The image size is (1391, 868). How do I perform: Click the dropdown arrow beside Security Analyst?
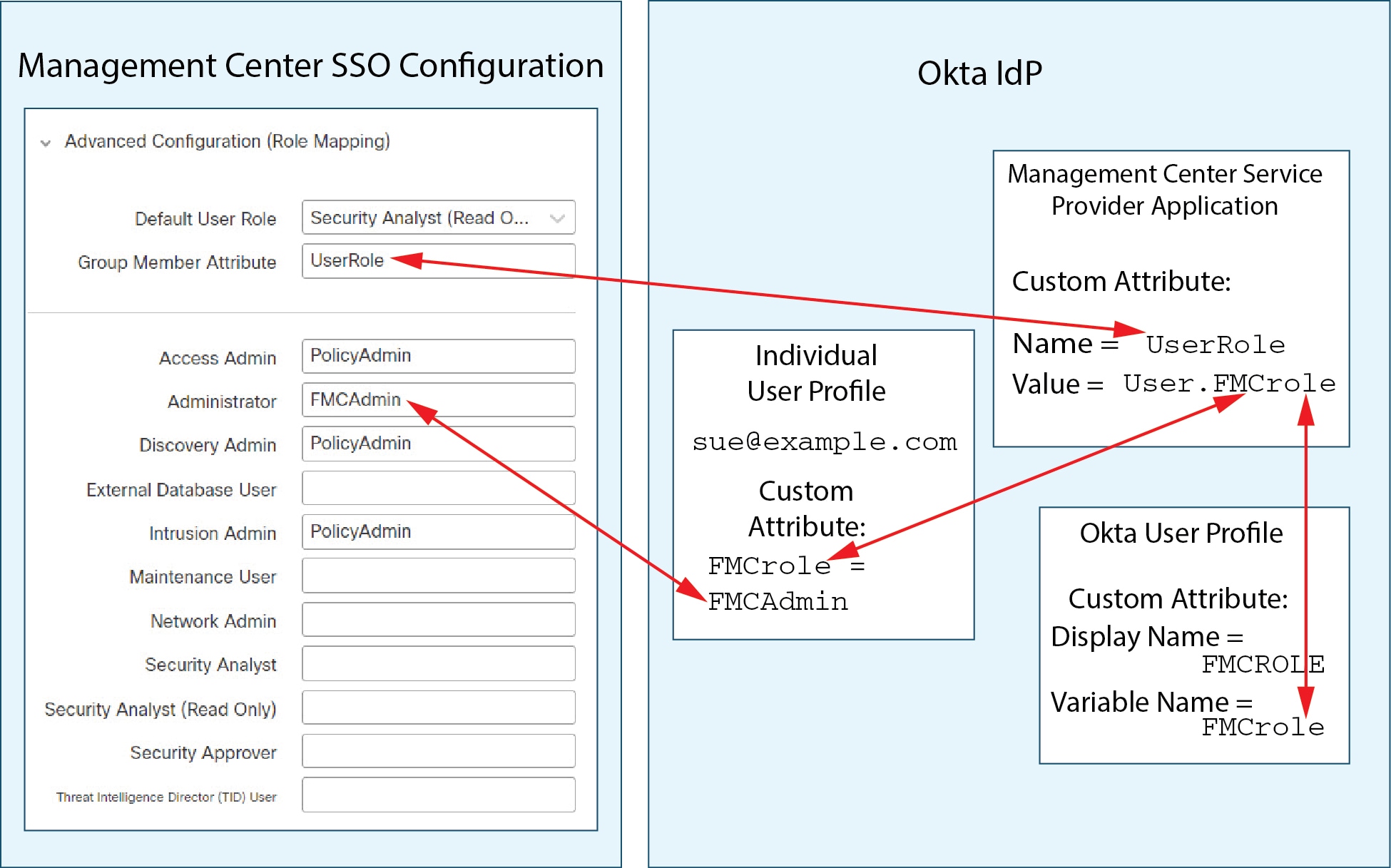coord(557,218)
